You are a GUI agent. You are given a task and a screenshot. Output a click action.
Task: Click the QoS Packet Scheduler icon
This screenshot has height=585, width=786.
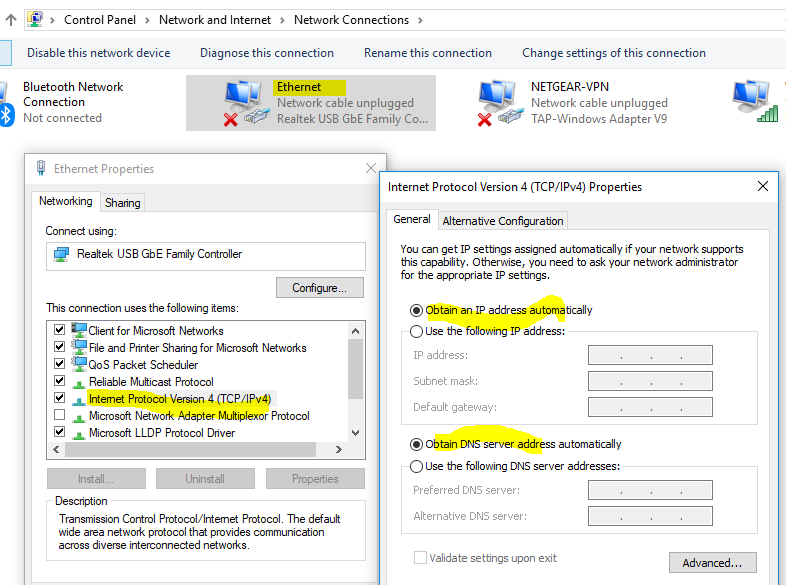click(x=79, y=364)
